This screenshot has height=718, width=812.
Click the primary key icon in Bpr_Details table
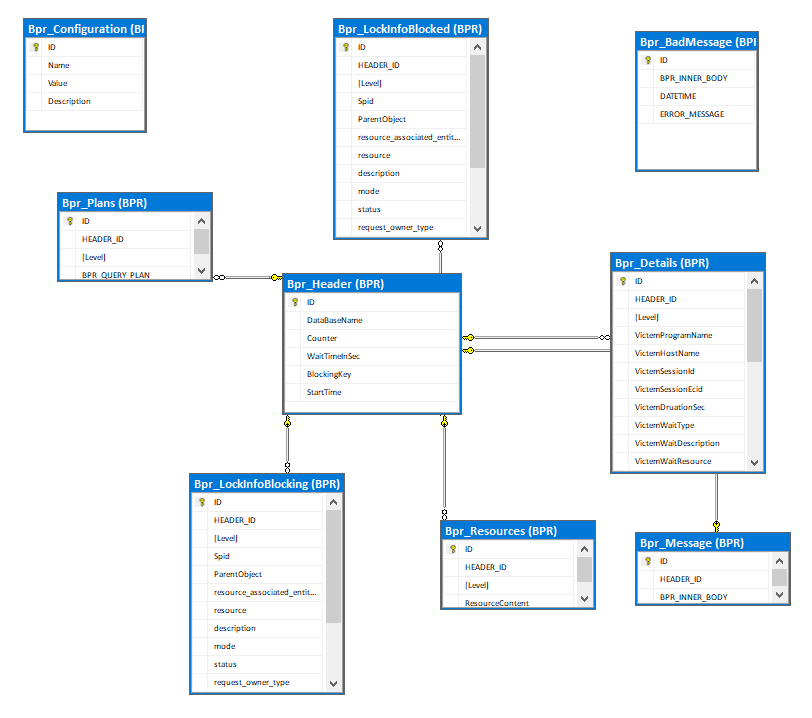coord(623,281)
